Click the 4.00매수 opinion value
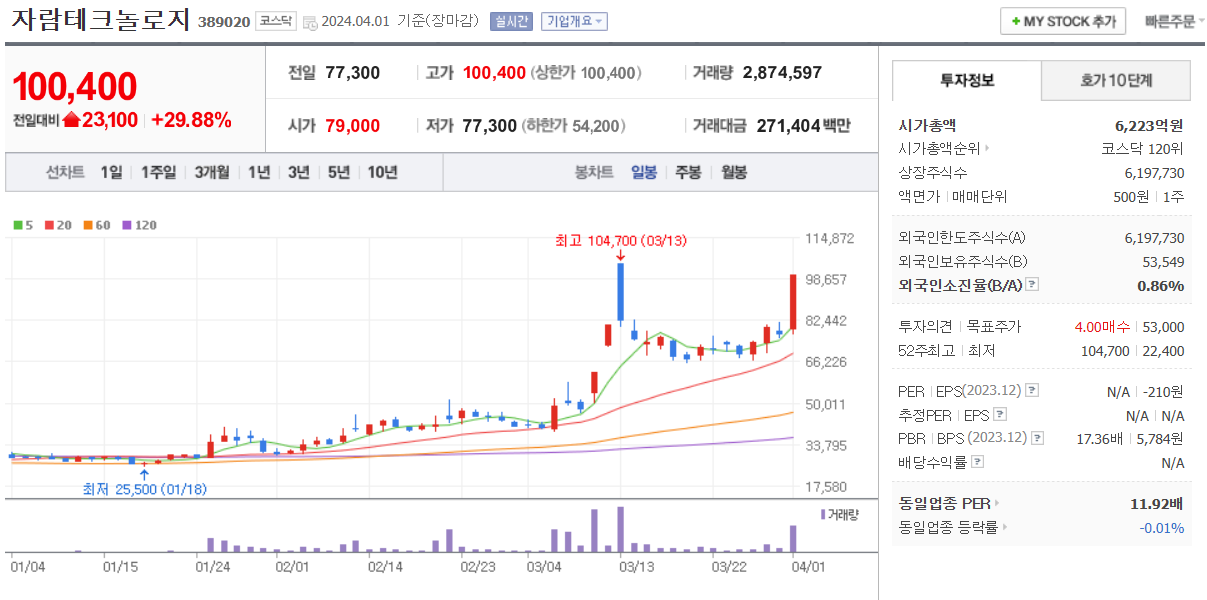 tap(1103, 327)
